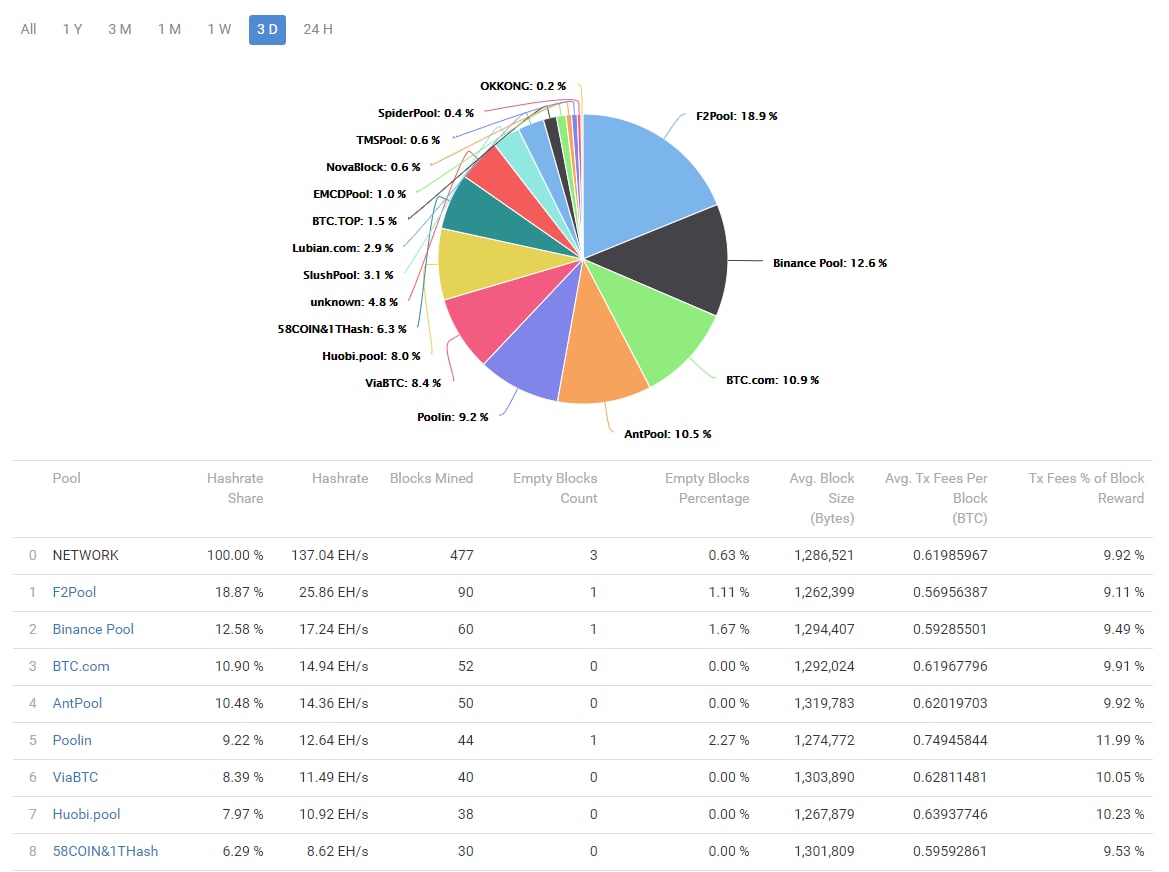The height and width of the screenshot is (872, 1169).
Task: Click the 'AntPool: 10.5 %' chart label
Action: coord(667,434)
